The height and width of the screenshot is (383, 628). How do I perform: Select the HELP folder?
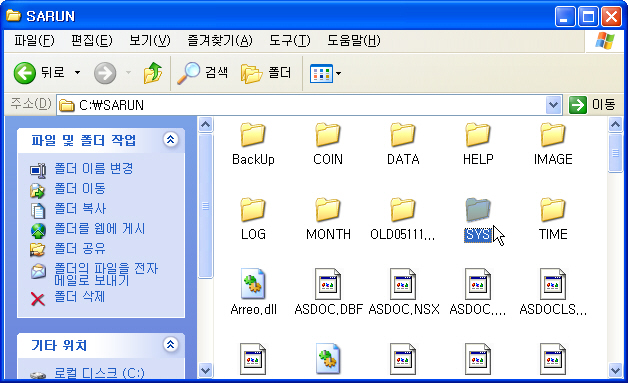[478, 144]
